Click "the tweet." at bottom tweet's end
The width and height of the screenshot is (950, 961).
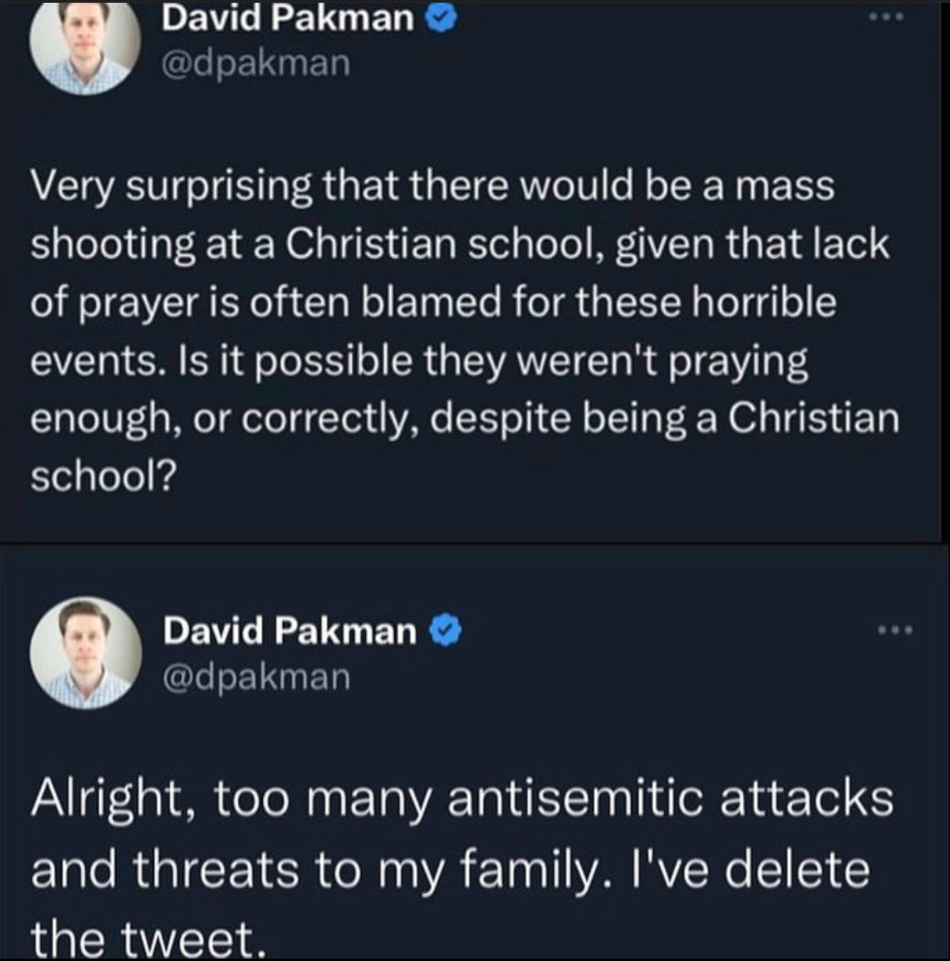tap(150, 939)
